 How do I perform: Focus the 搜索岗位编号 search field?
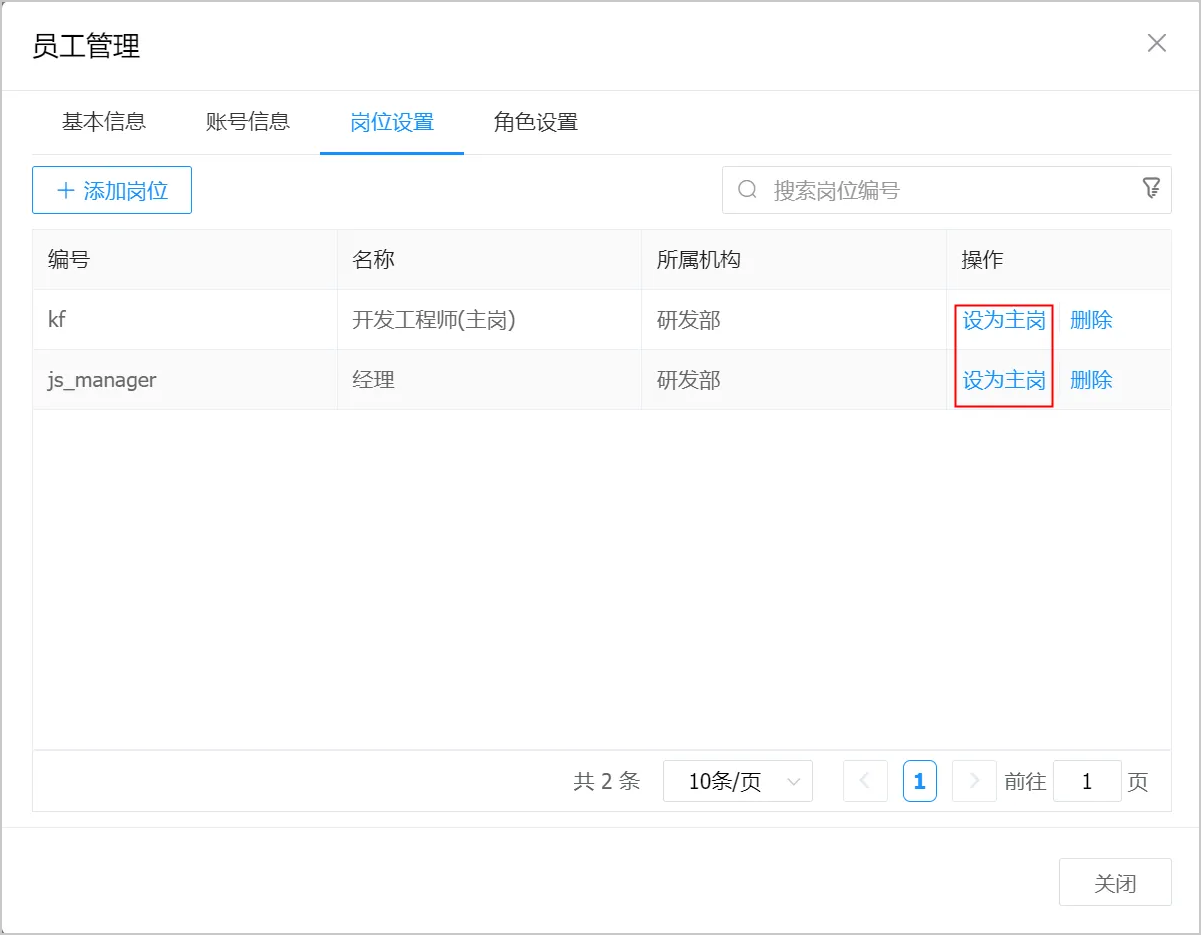pyautogui.click(x=950, y=190)
